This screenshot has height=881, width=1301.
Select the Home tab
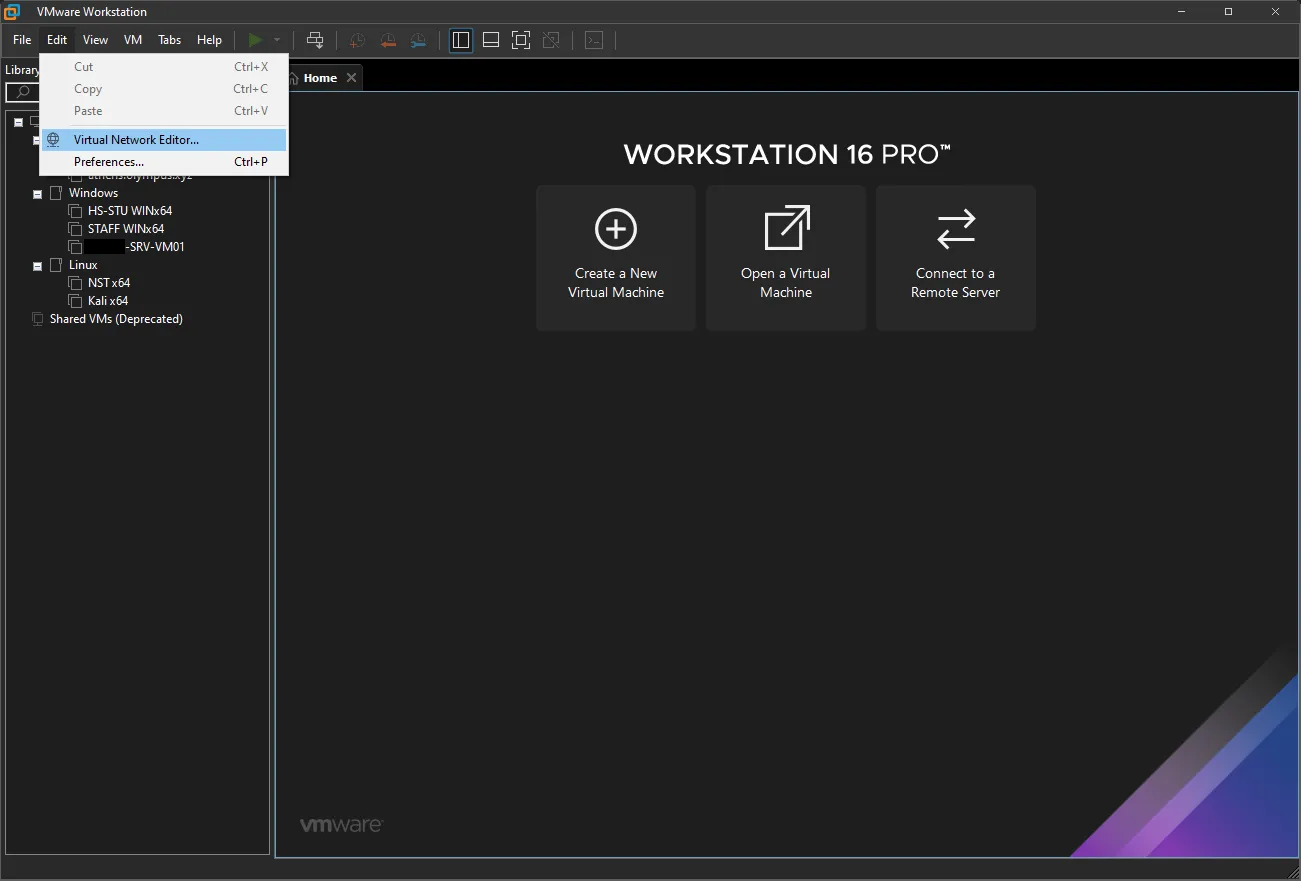pos(321,78)
